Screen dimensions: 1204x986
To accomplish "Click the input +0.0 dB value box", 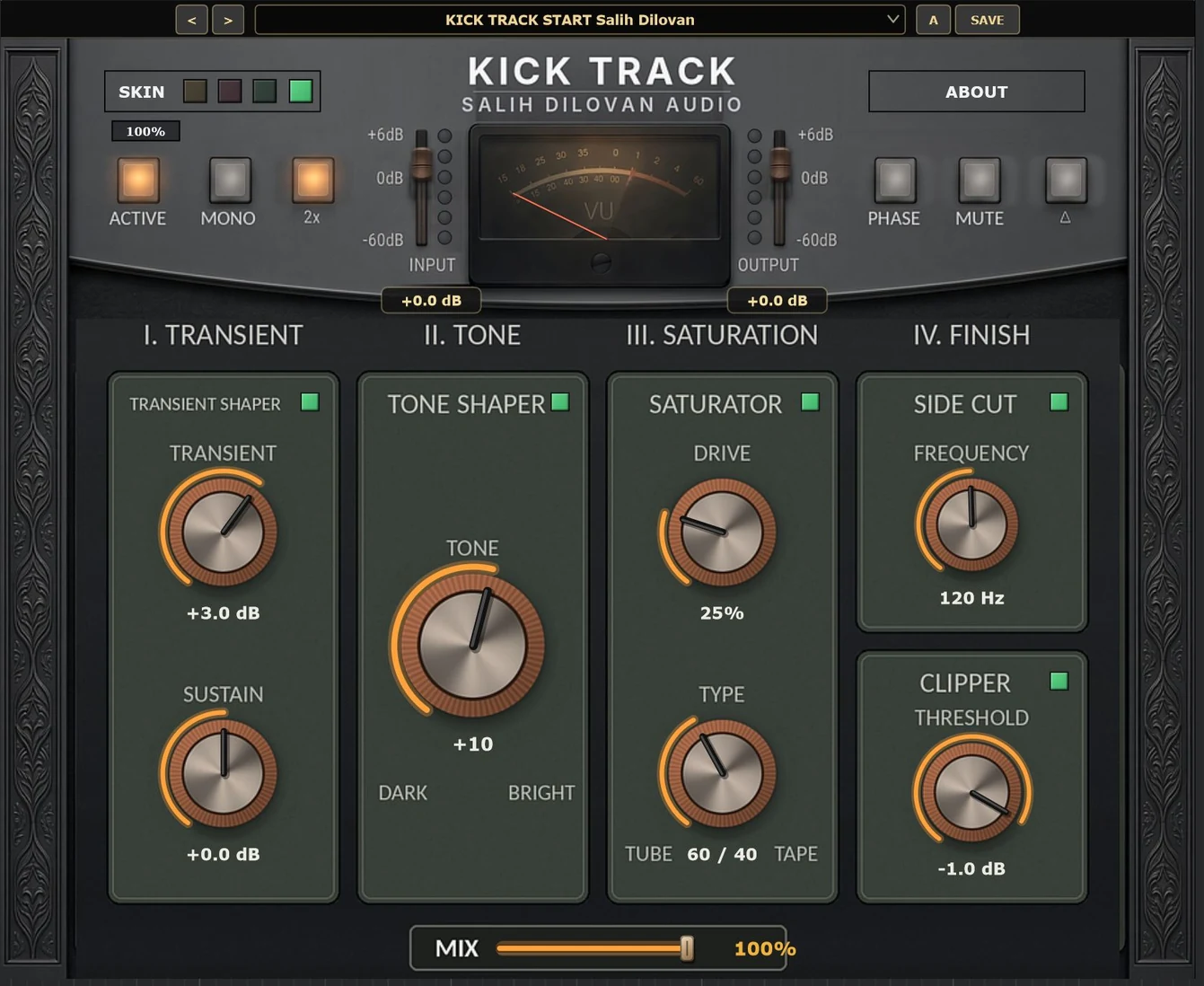I will (x=431, y=301).
